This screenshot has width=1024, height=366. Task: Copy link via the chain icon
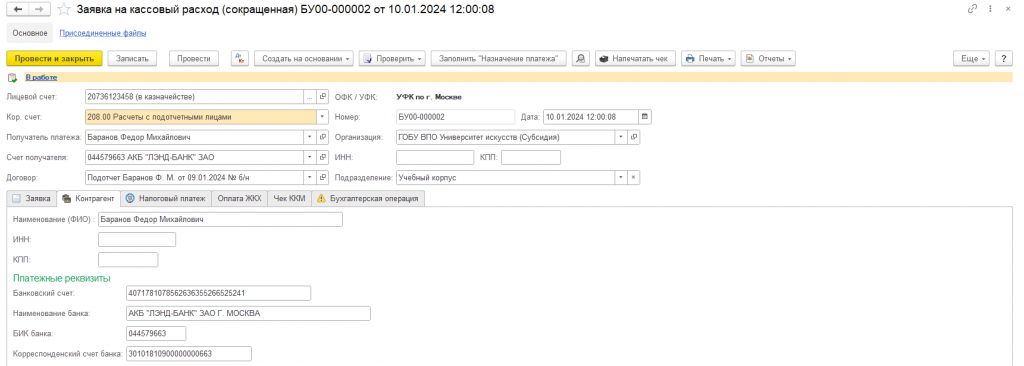point(972,8)
